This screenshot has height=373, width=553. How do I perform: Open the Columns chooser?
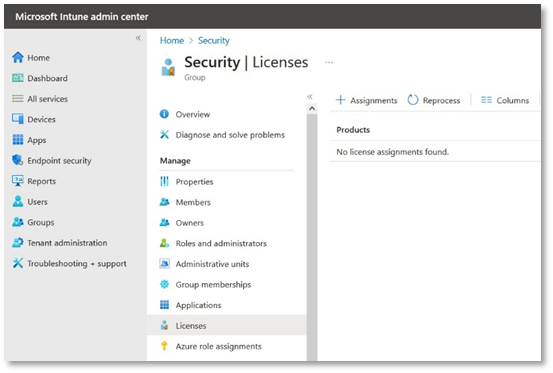(505, 100)
